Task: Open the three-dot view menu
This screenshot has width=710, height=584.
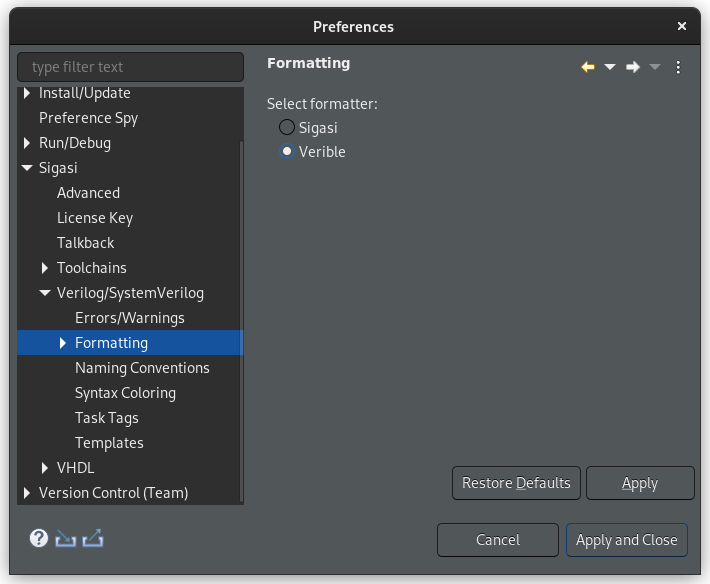Action: (x=678, y=67)
